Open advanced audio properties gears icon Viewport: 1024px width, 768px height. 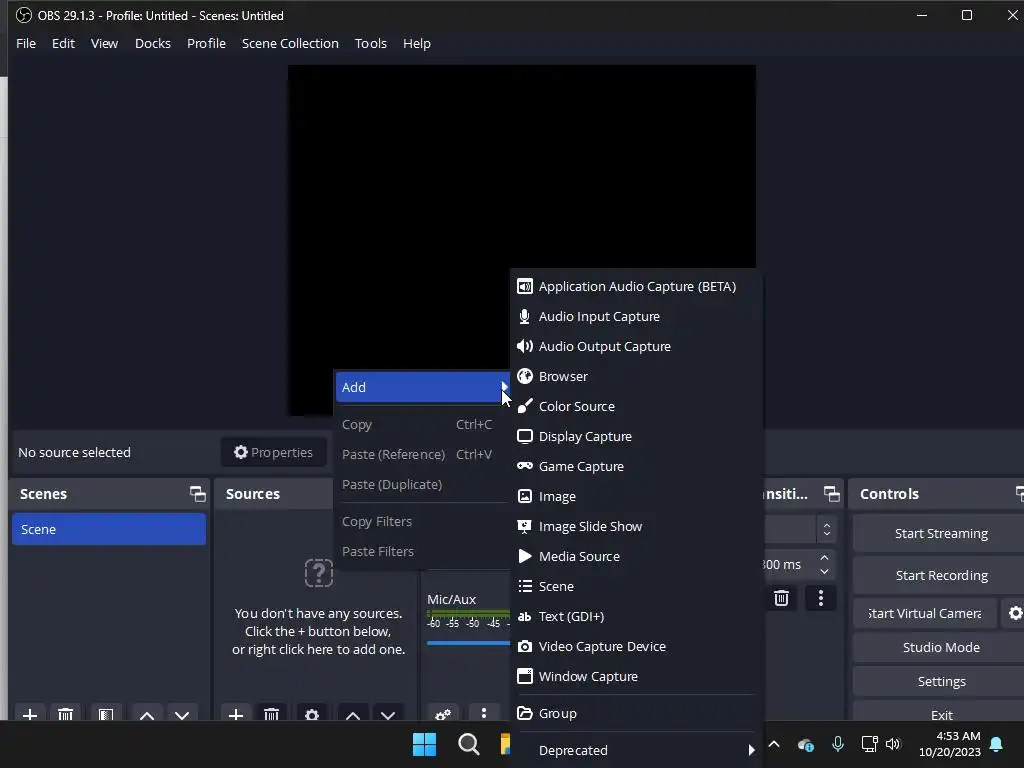point(443,714)
